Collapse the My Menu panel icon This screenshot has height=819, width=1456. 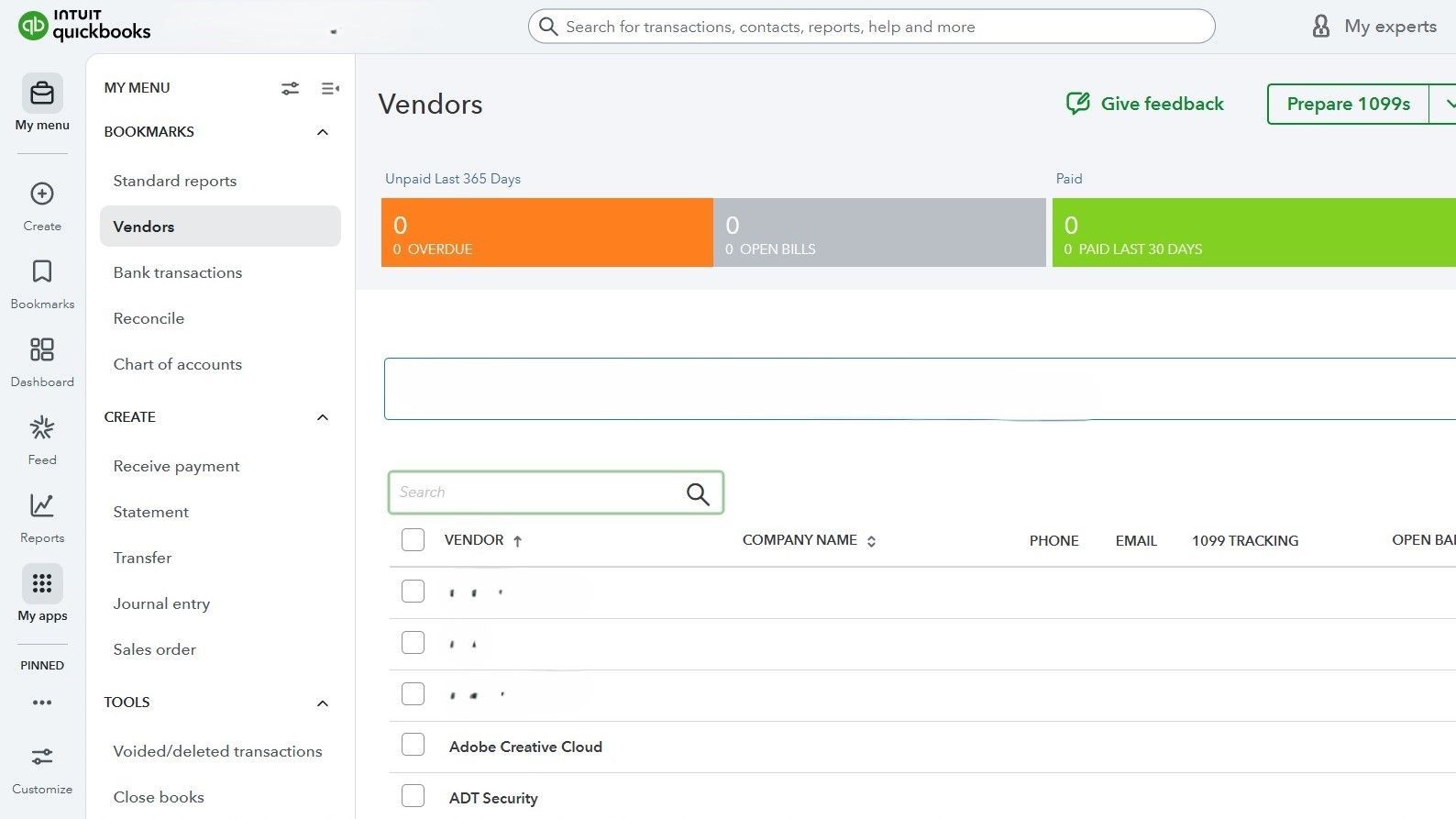[x=330, y=88]
